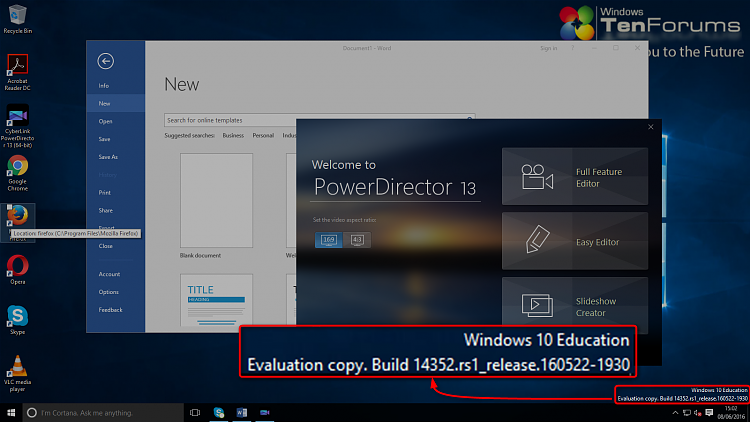Open the Full Feature Editor in PowerDirector
The height and width of the screenshot is (422, 750).
[574, 177]
